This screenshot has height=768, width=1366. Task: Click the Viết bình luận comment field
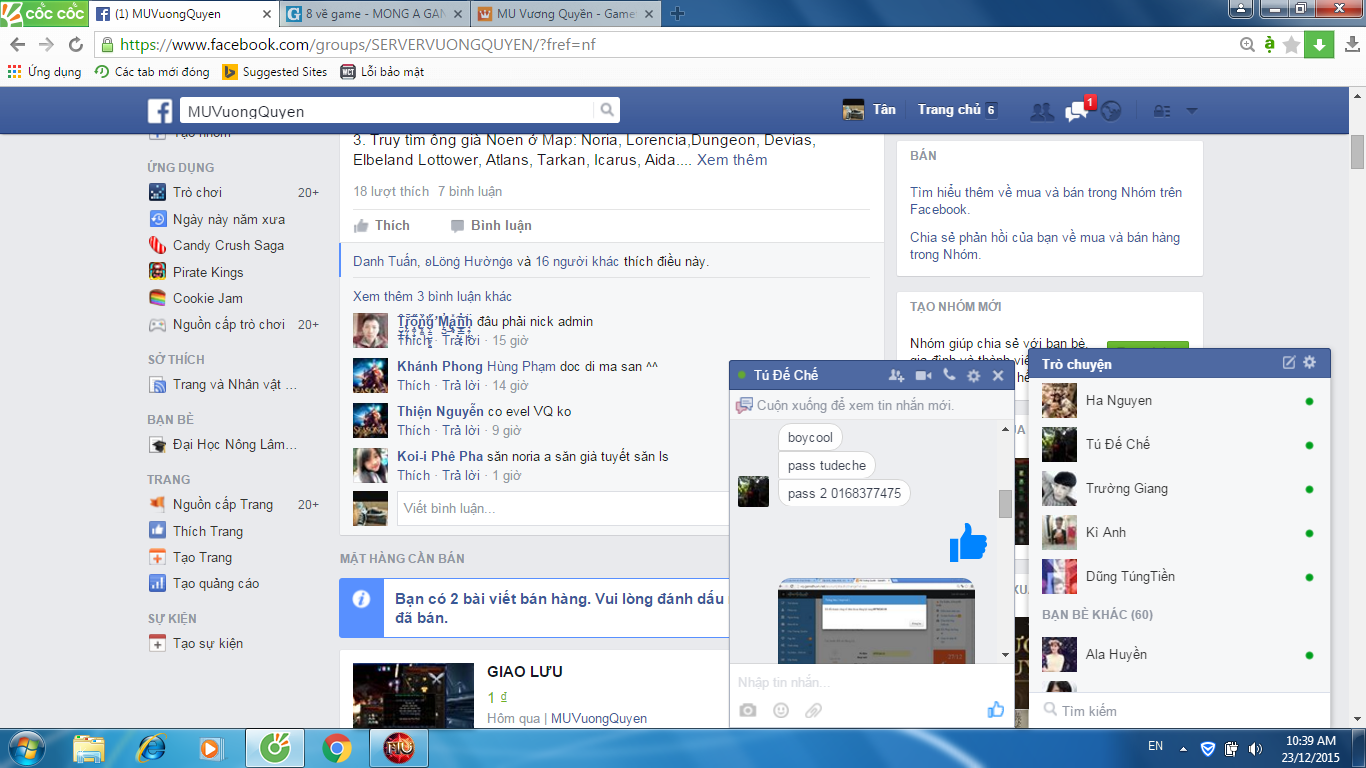coord(563,508)
